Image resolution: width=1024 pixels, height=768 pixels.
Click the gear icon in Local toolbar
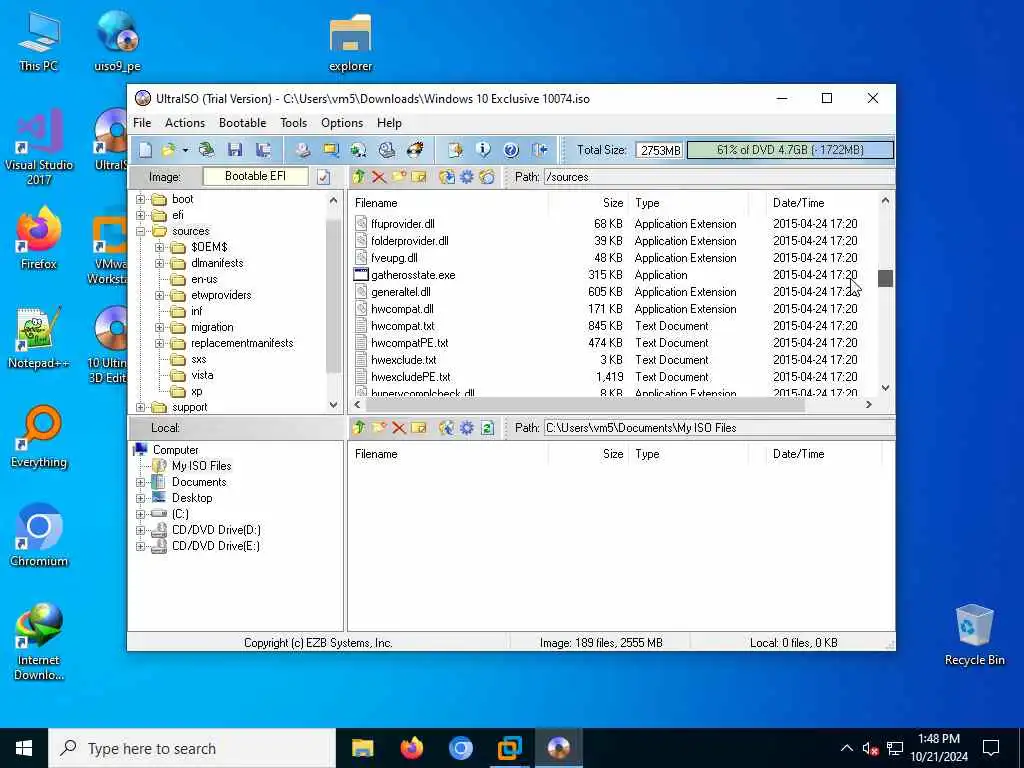[467, 428]
